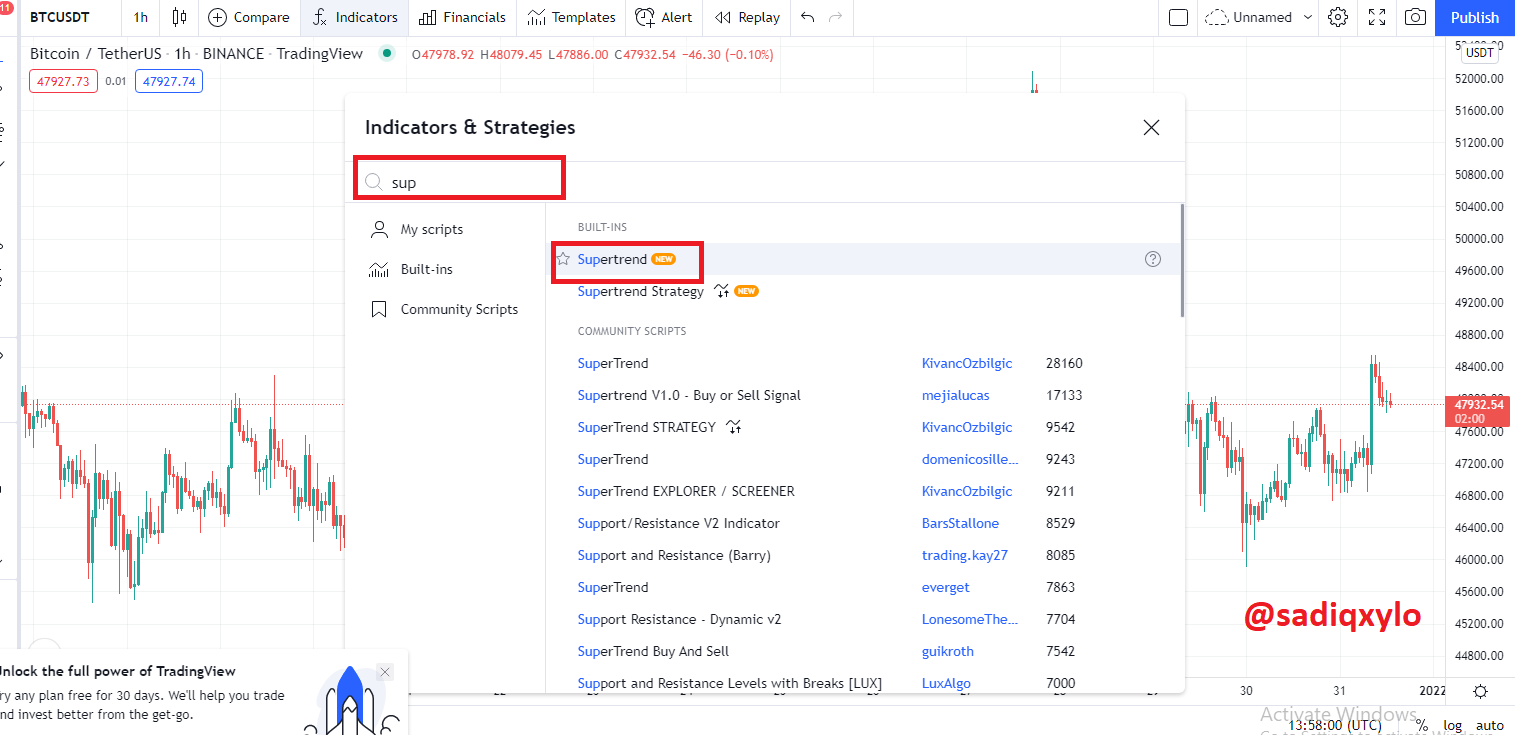Open the layout select square icon
1515x735 pixels.
1178,17
